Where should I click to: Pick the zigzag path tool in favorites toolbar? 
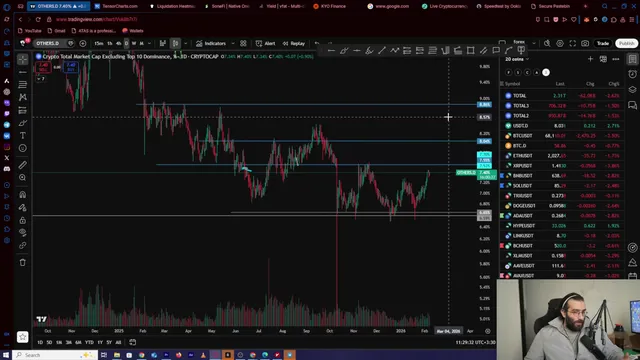click(x=394, y=51)
